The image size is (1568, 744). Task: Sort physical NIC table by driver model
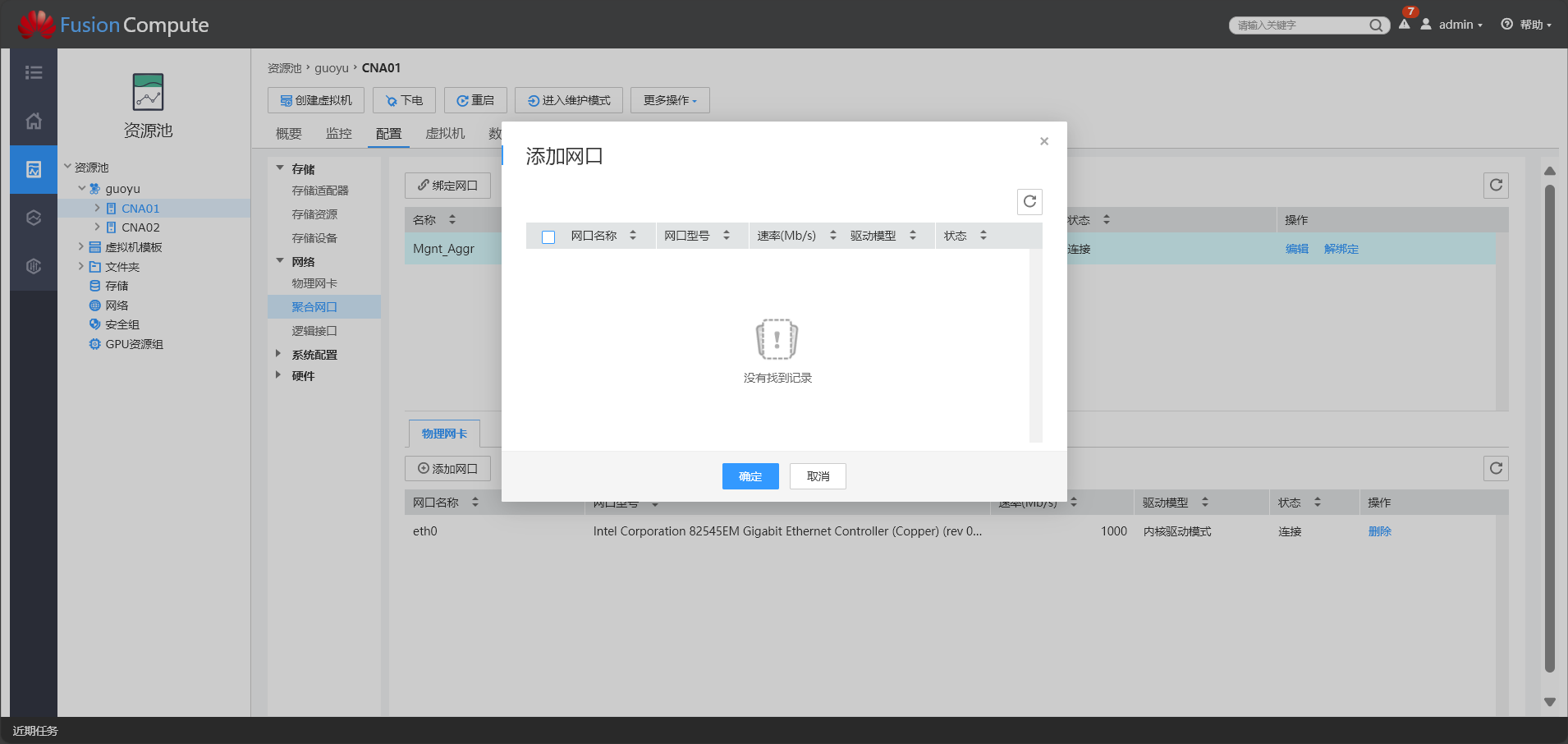[1205, 502]
